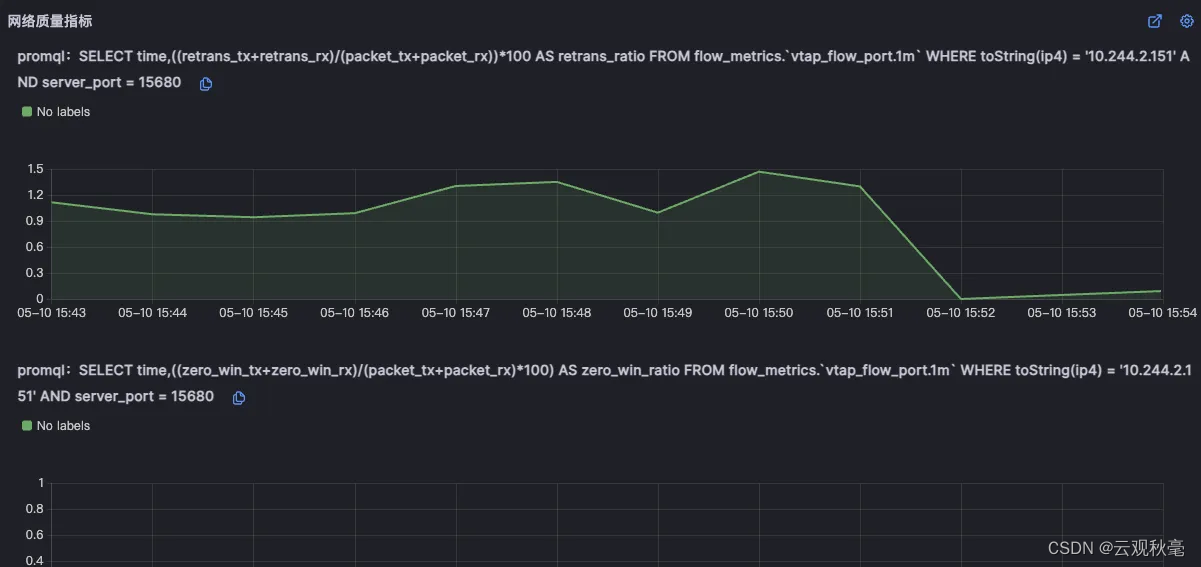Click the retrans chart peak at 15:50
Viewport: 1201px width, 567px height.
pos(759,172)
